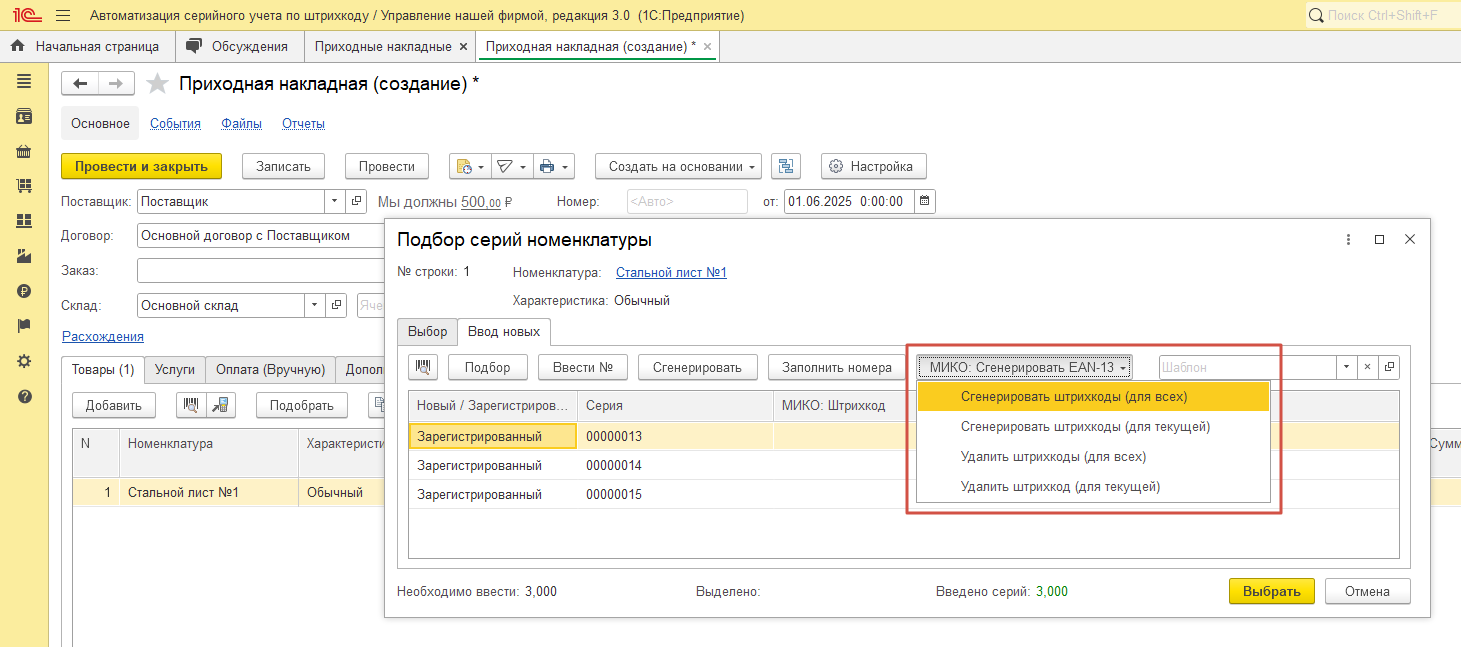
Task: Click the Сгенерировать button in dialog
Action: [697, 367]
